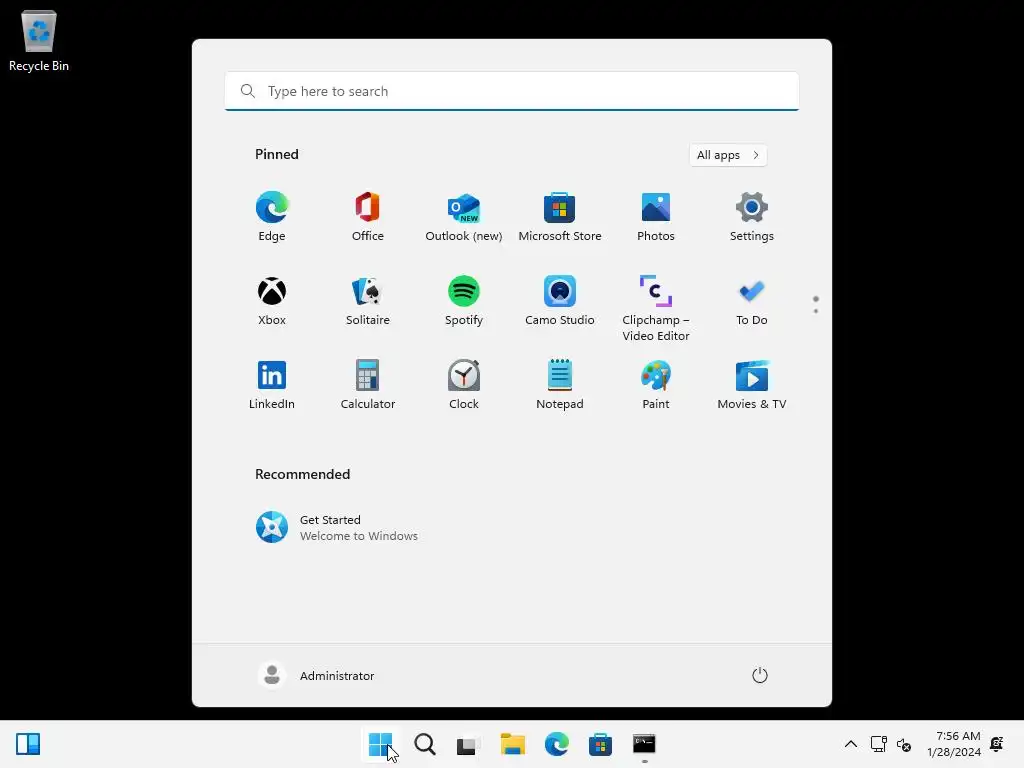Screen dimensions: 1024x768
Task: Launch LinkedIn
Action: (x=272, y=385)
